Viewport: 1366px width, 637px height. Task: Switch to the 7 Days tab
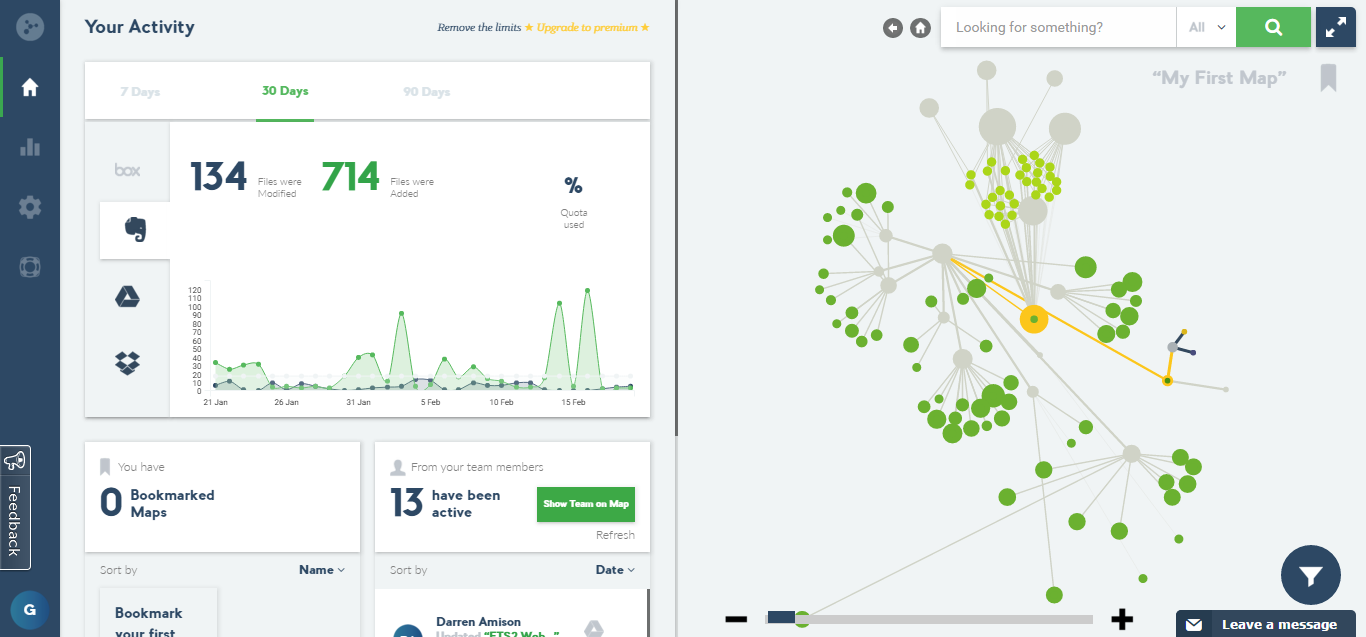140,92
